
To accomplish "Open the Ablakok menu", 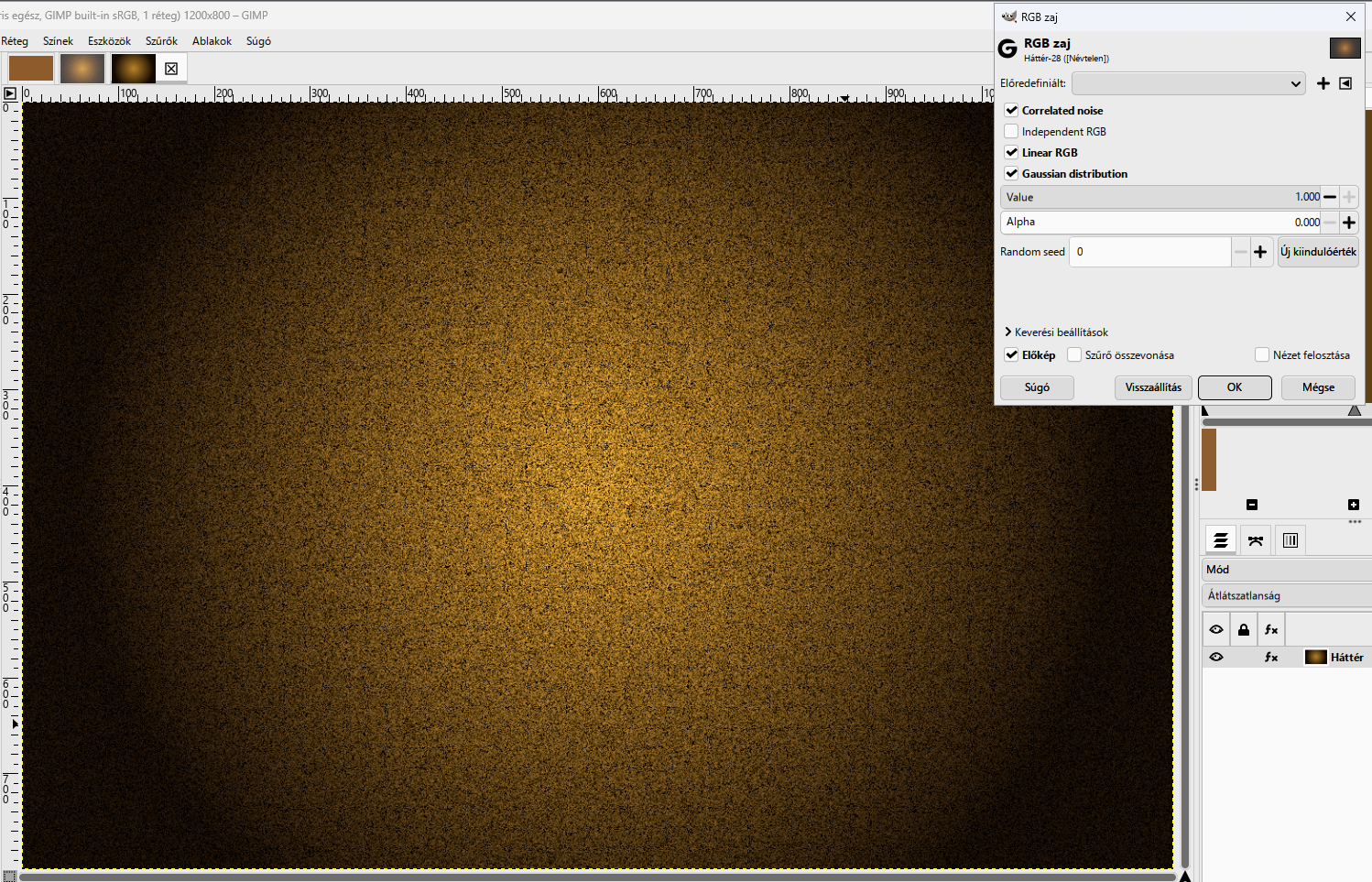I will click(212, 41).
